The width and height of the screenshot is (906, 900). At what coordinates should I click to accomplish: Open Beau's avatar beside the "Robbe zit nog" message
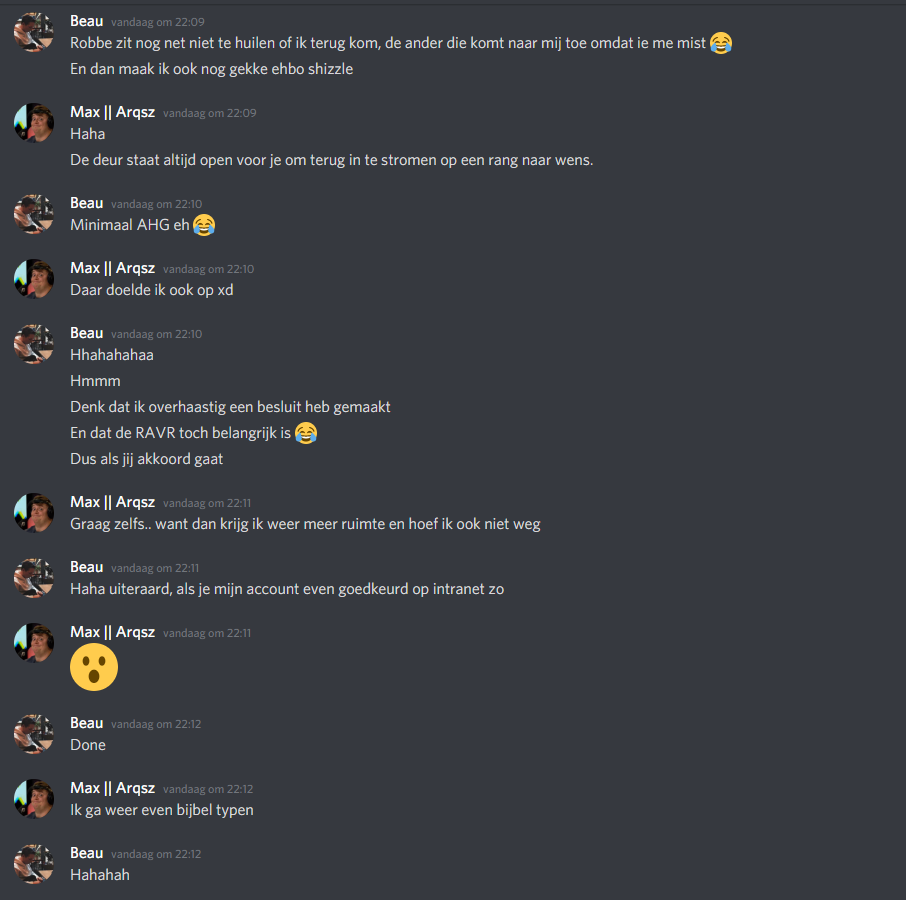[x=33, y=32]
